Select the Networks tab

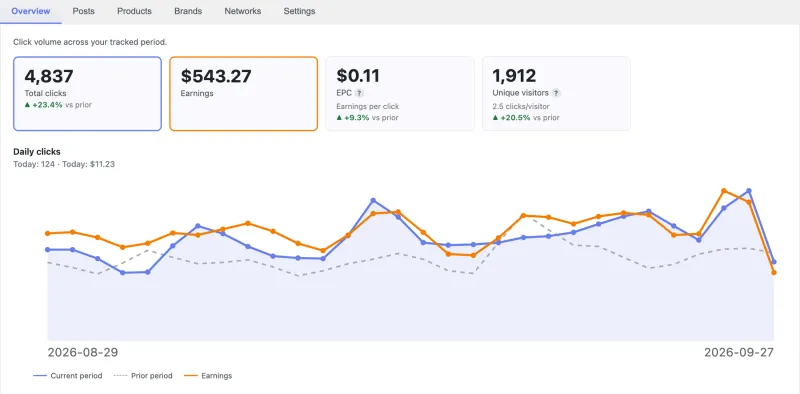[242, 11]
